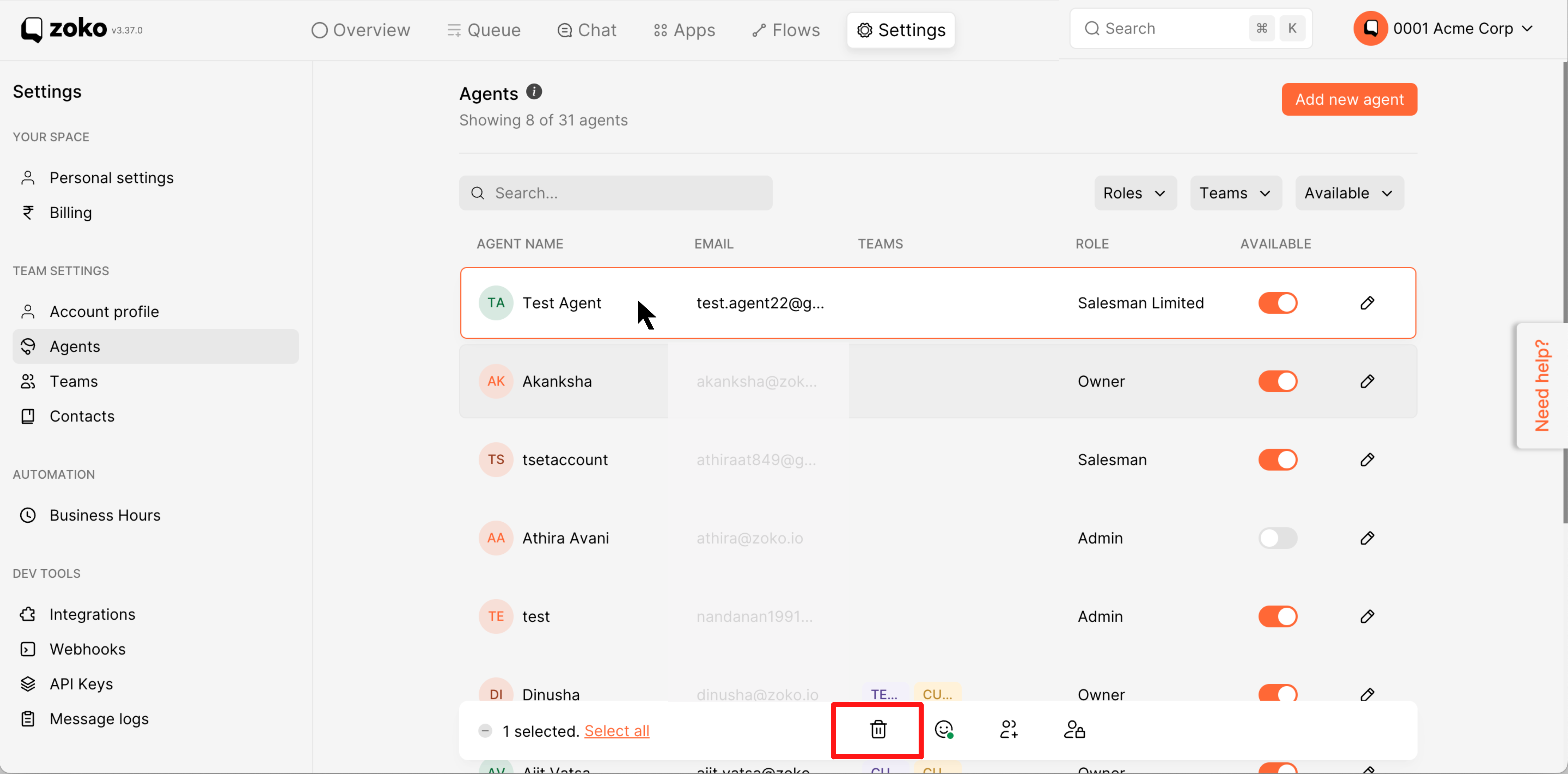This screenshot has height=774, width=1568.
Task: Focus the global Search field
Action: (1191, 29)
